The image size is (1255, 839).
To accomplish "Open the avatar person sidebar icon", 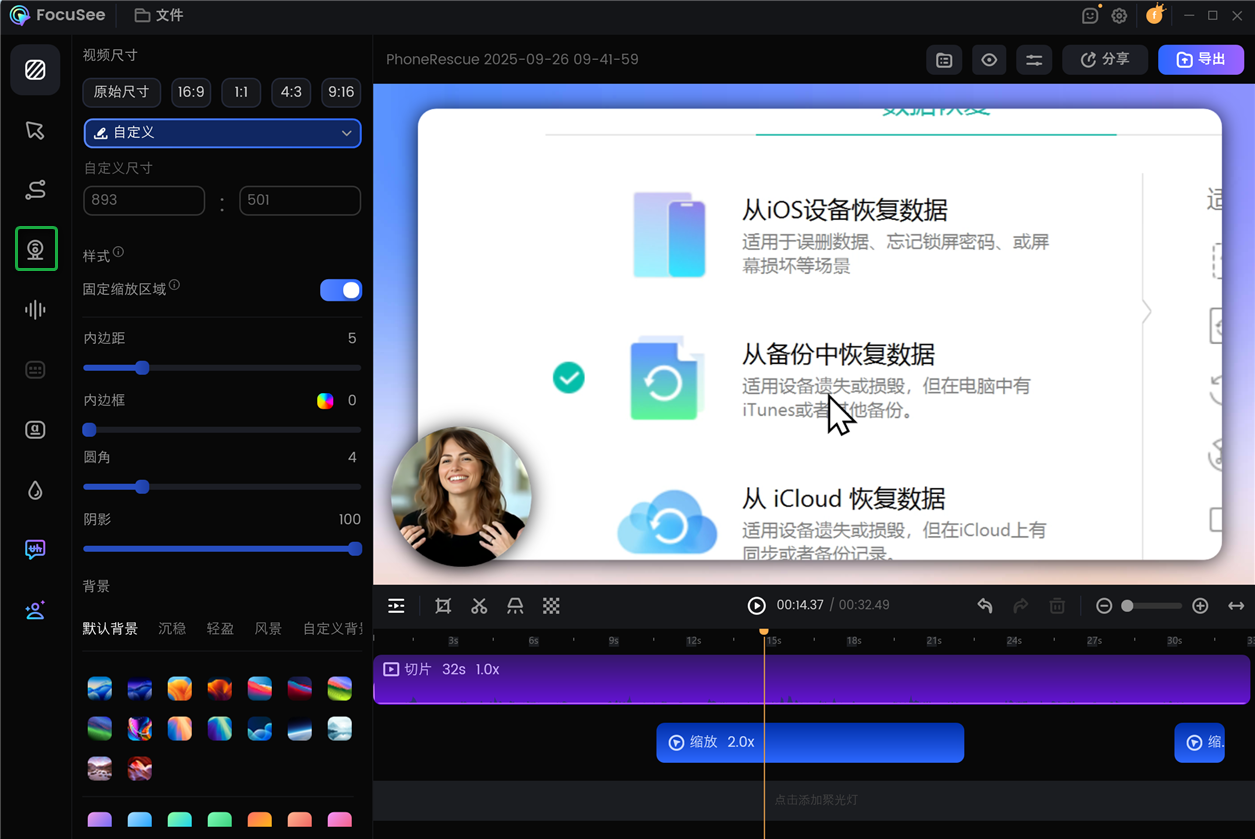I will [35, 610].
